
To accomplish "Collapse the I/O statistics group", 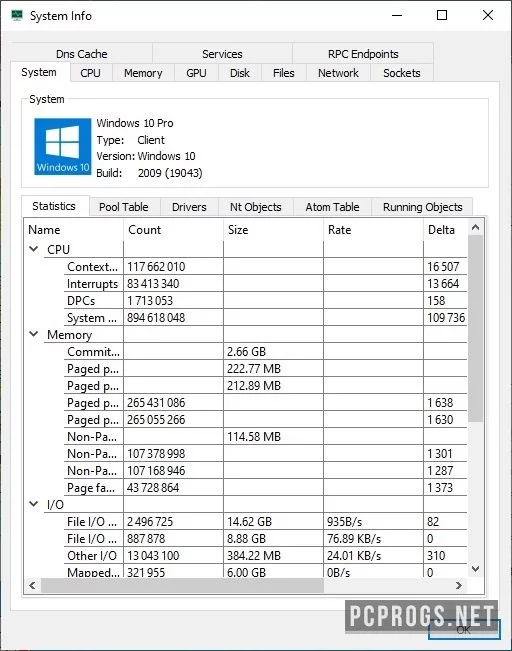I will [x=34, y=504].
